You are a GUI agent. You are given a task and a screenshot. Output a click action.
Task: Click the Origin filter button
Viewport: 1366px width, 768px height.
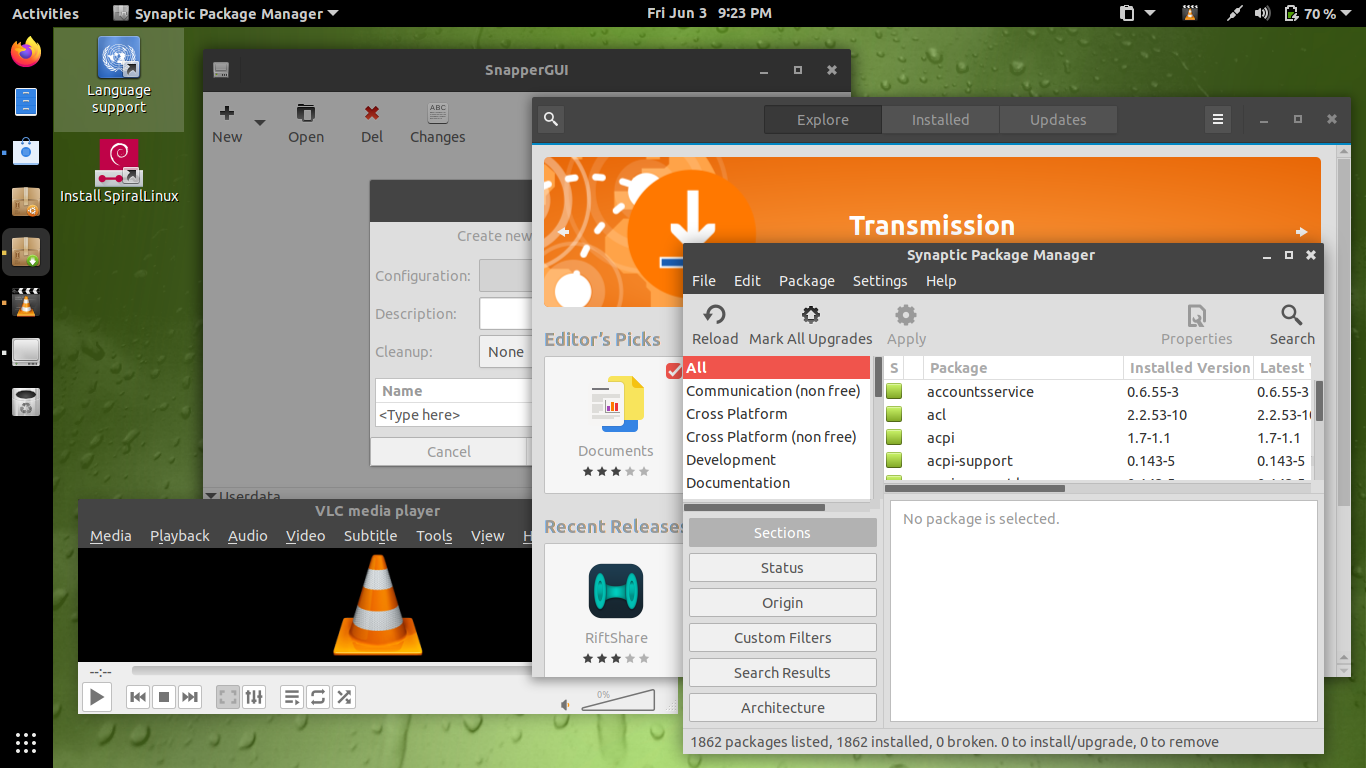782,603
